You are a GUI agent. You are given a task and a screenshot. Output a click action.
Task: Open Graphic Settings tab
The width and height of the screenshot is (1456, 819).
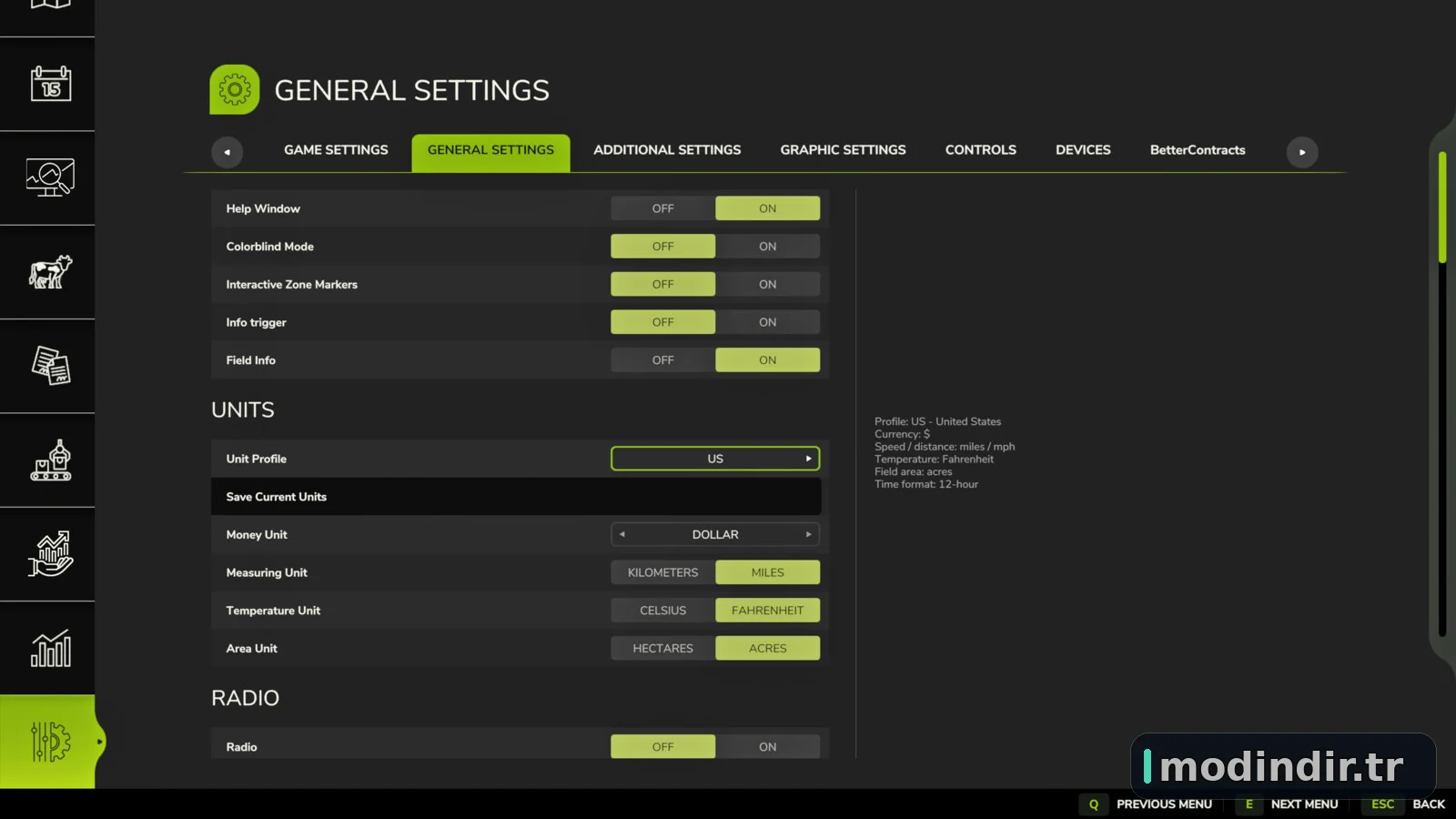(x=843, y=150)
